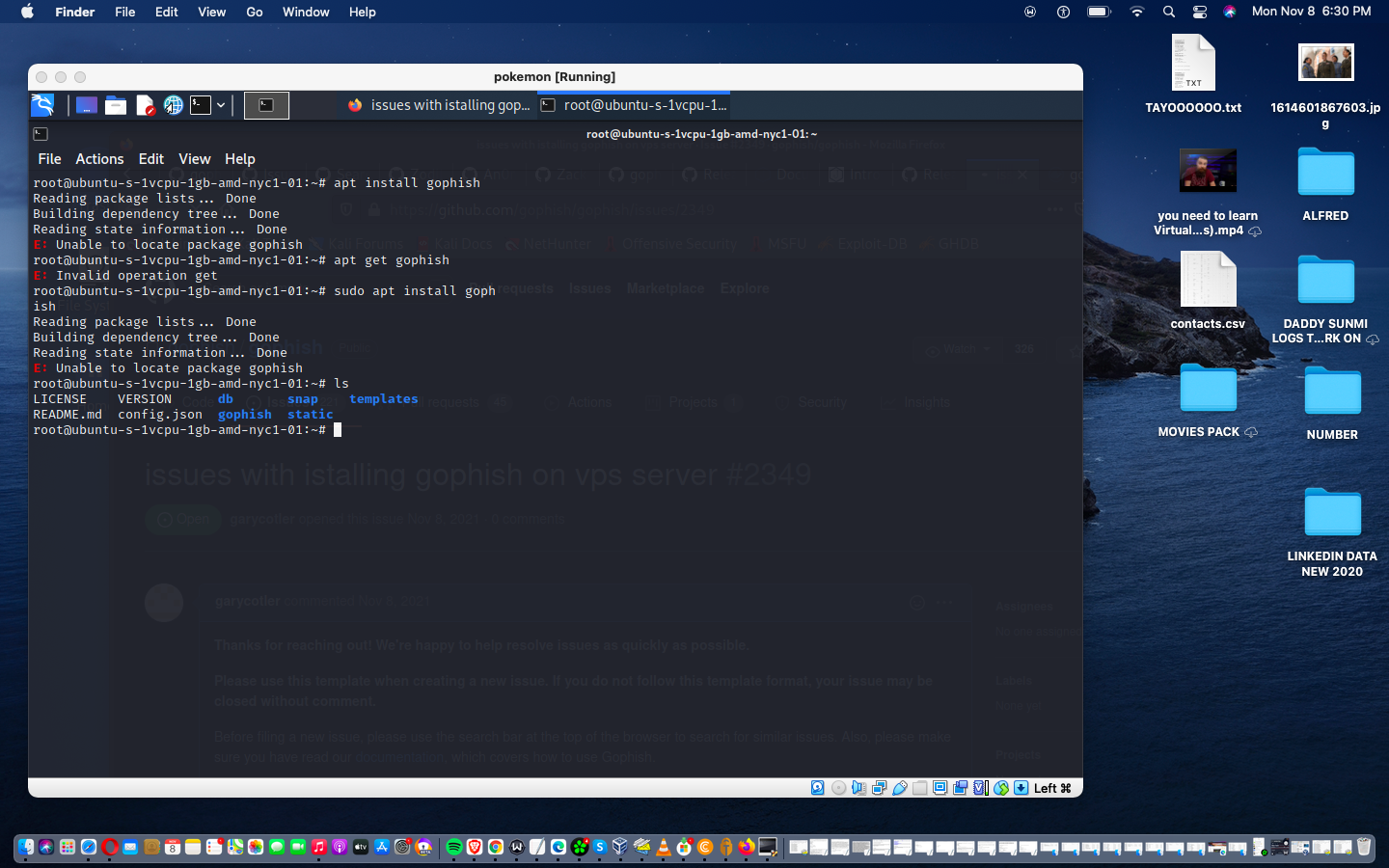Select the MOVIES PACK folder on desktop
This screenshot has width=1389, height=868.
[1208, 401]
